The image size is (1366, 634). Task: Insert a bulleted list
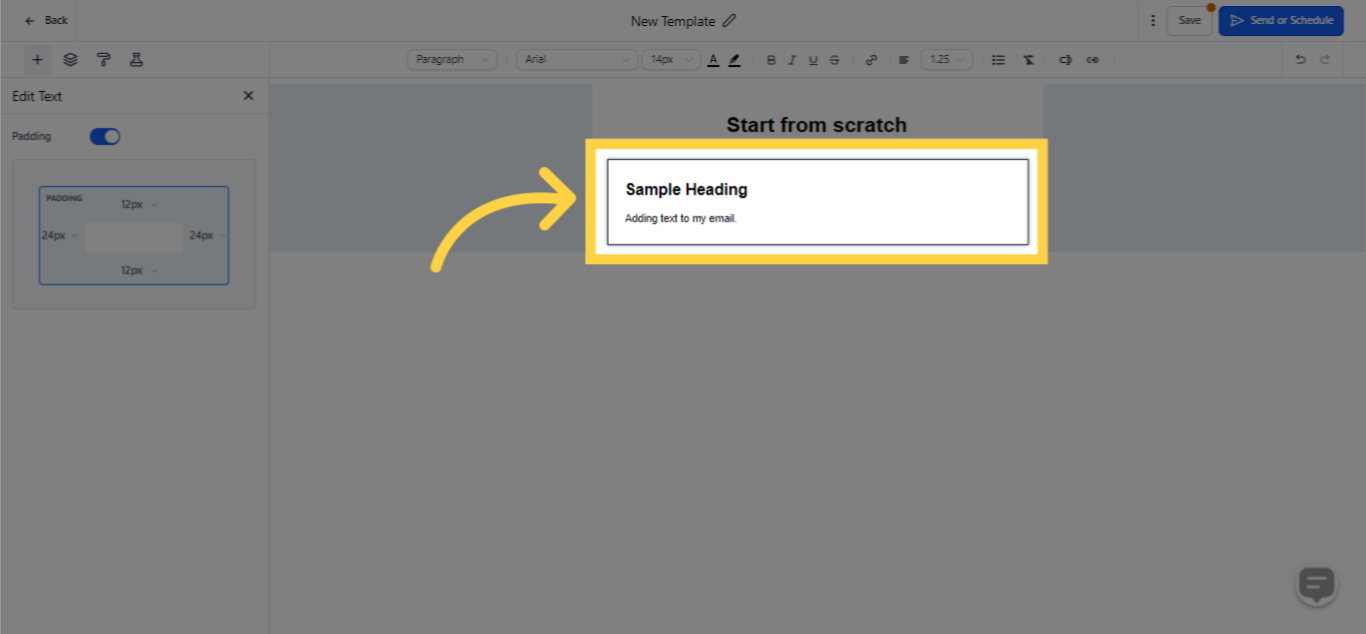[998, 60]
